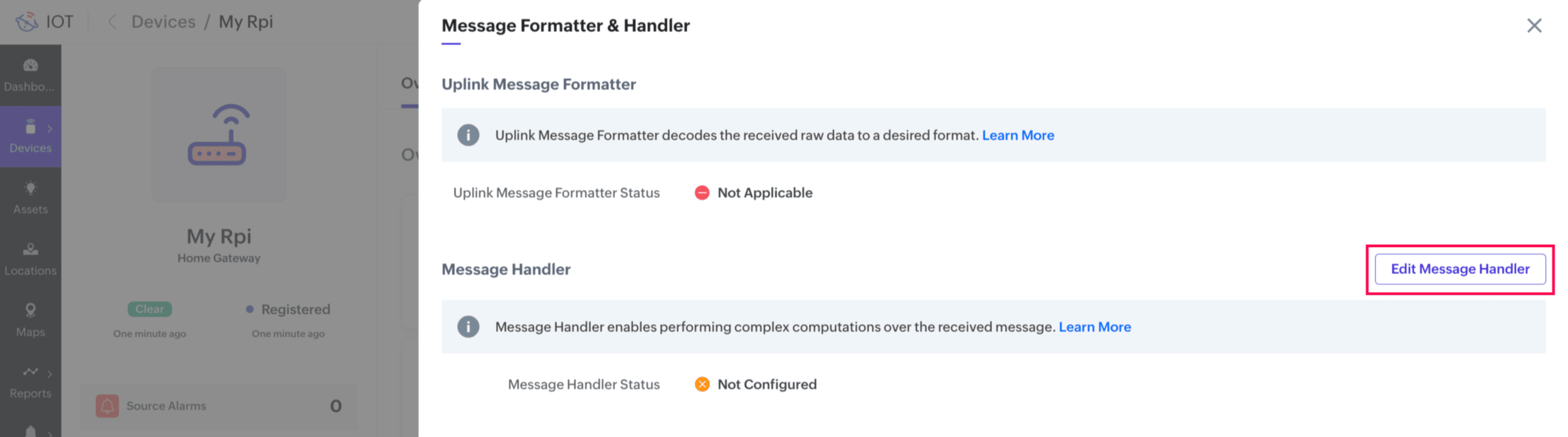This screenshot has height=437, width=1568.
Task: Open Learn More for Uplink Formatter
Action: [x=1018, y=135]
